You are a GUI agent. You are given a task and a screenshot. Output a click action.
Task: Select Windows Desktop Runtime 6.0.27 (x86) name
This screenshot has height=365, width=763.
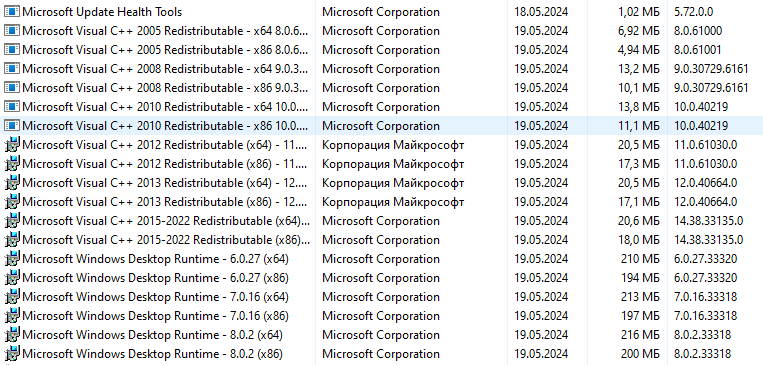point(155,278)
